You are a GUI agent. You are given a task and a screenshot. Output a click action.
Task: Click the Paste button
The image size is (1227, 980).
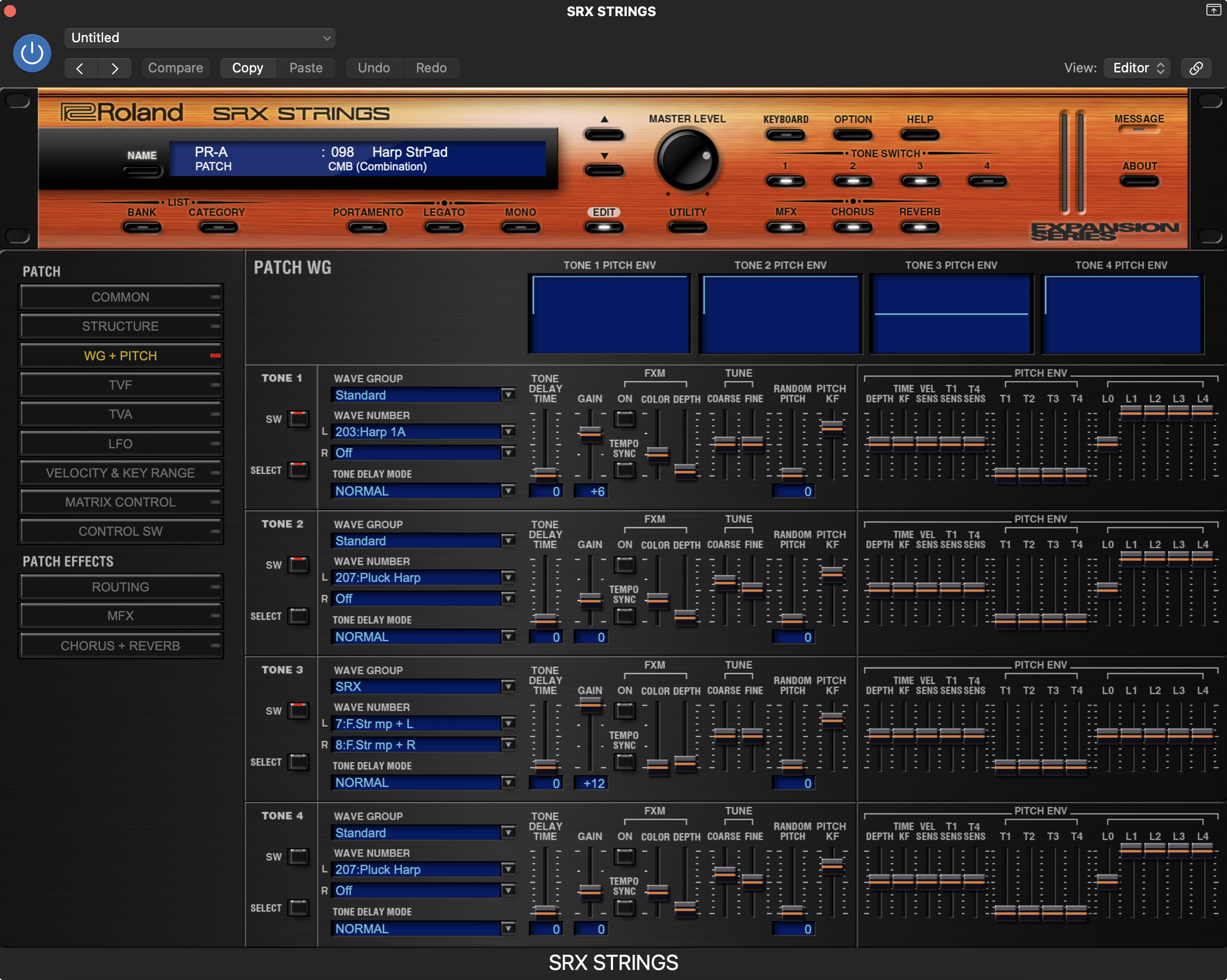(x=305, y=68)
